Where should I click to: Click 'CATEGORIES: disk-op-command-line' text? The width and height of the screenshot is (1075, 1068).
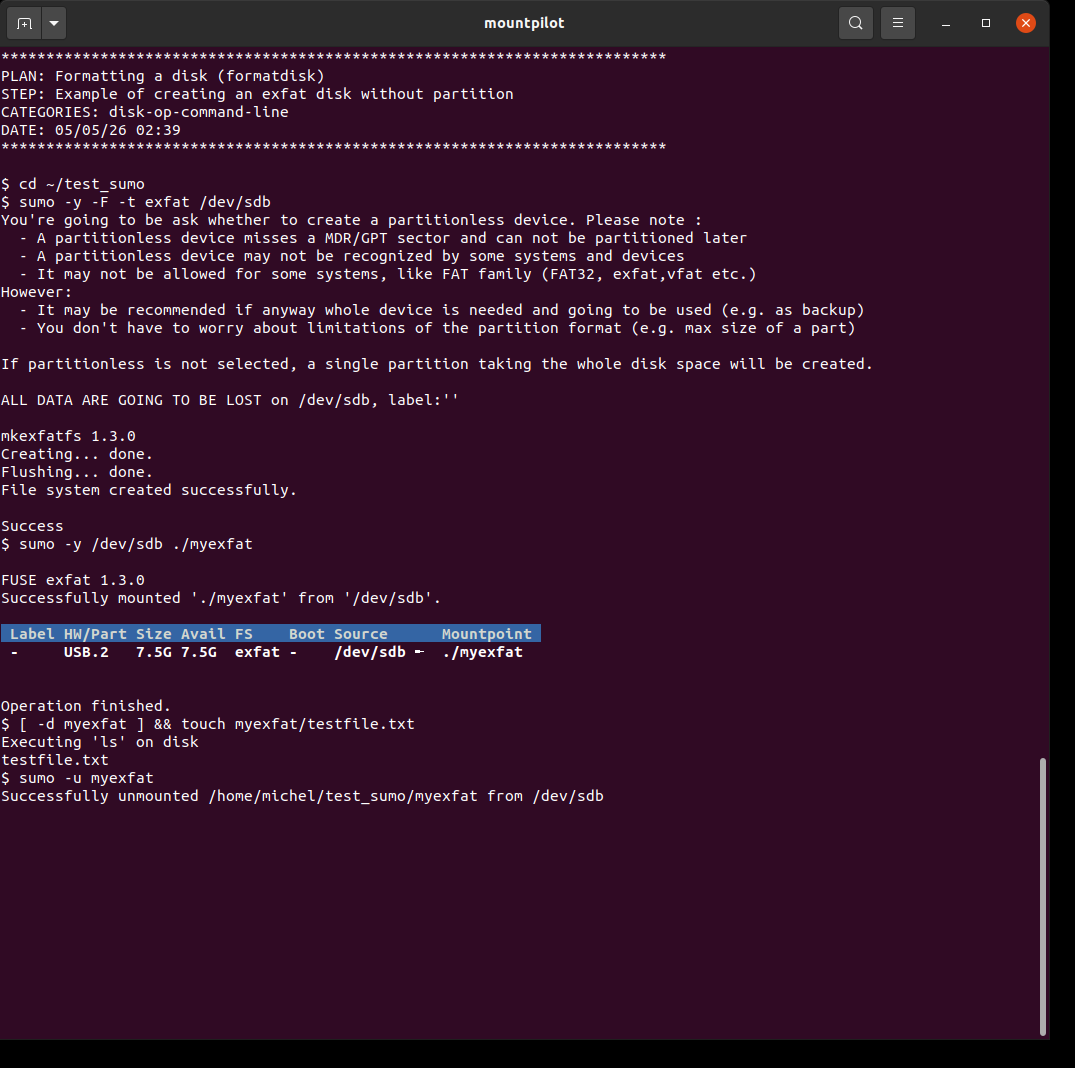[145, 112]
